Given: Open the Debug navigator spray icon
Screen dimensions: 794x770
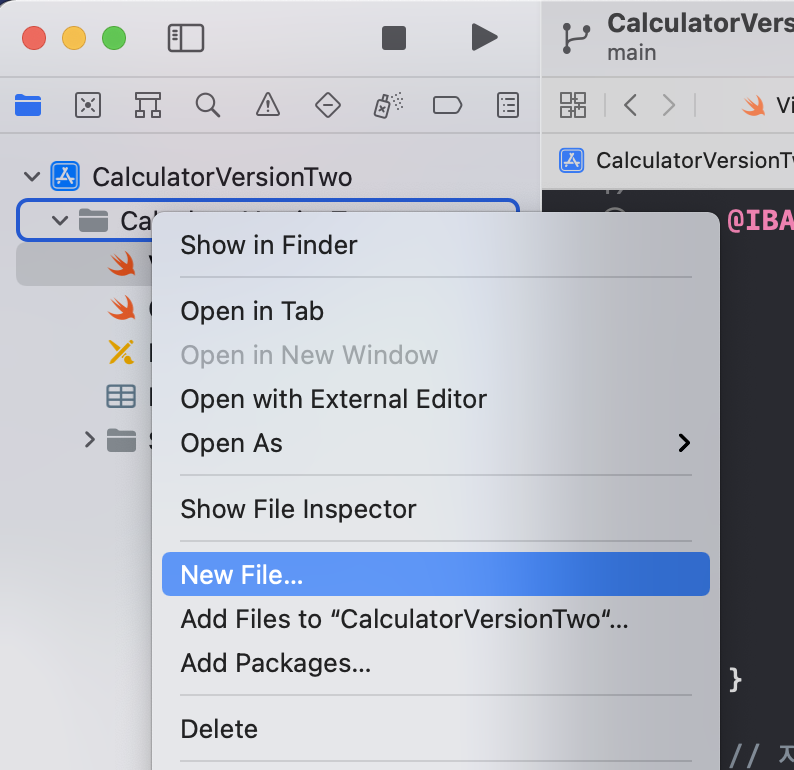Looking at the screenshot, I should (x=388, y=105).
